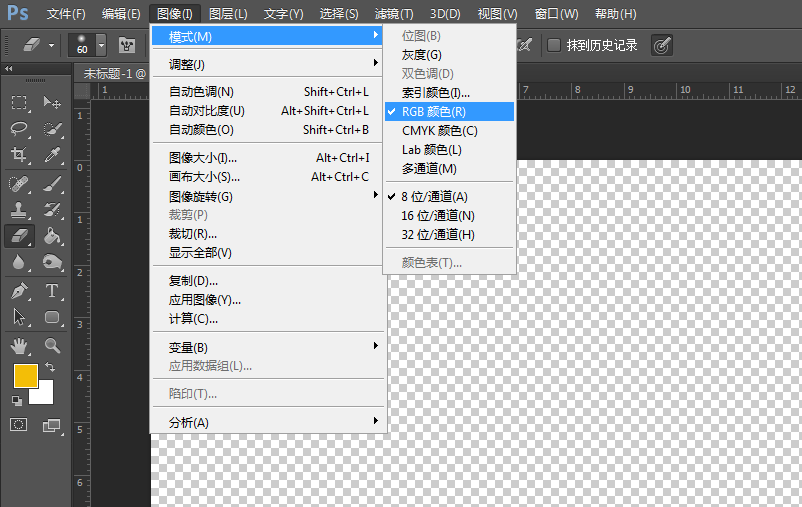Screen dimensions: 802x507
Task: Click the pressure for size icon
Action: click(x=662, y=46)
